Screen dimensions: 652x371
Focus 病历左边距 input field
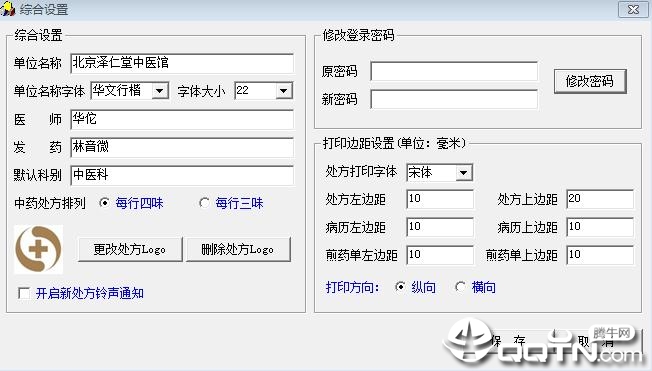[440, 227]
